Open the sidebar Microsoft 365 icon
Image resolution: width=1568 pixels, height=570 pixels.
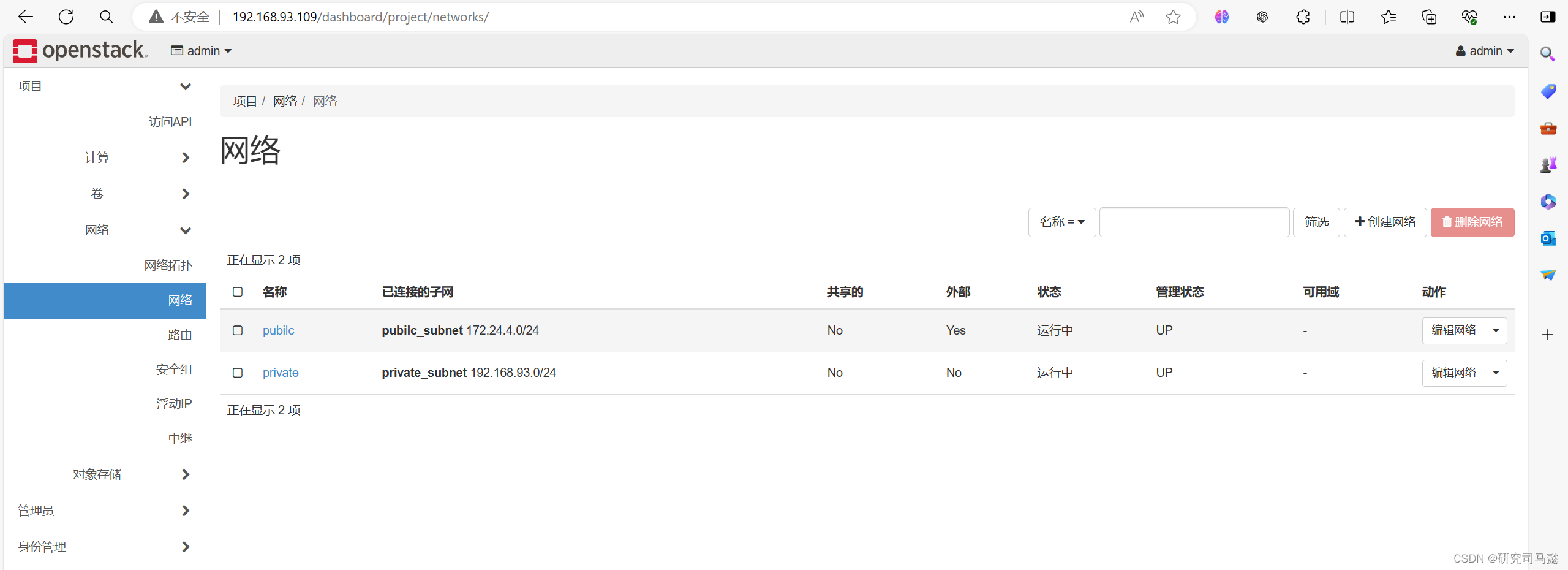coord(1548,201)
